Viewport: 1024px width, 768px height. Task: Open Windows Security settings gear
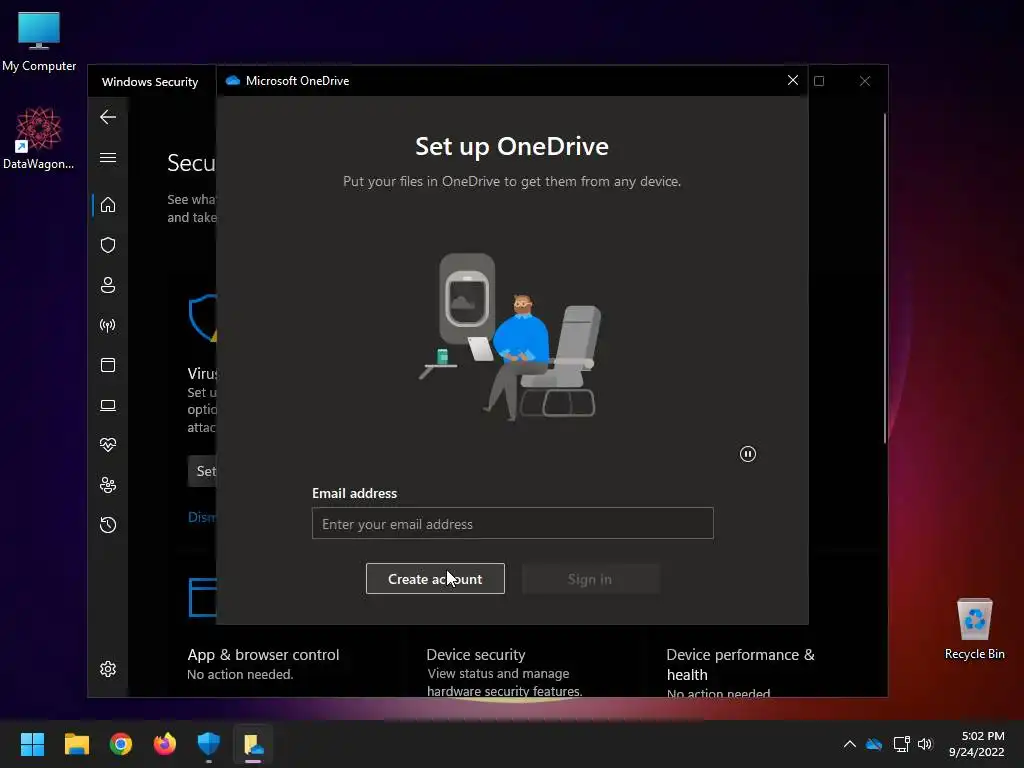108,669
